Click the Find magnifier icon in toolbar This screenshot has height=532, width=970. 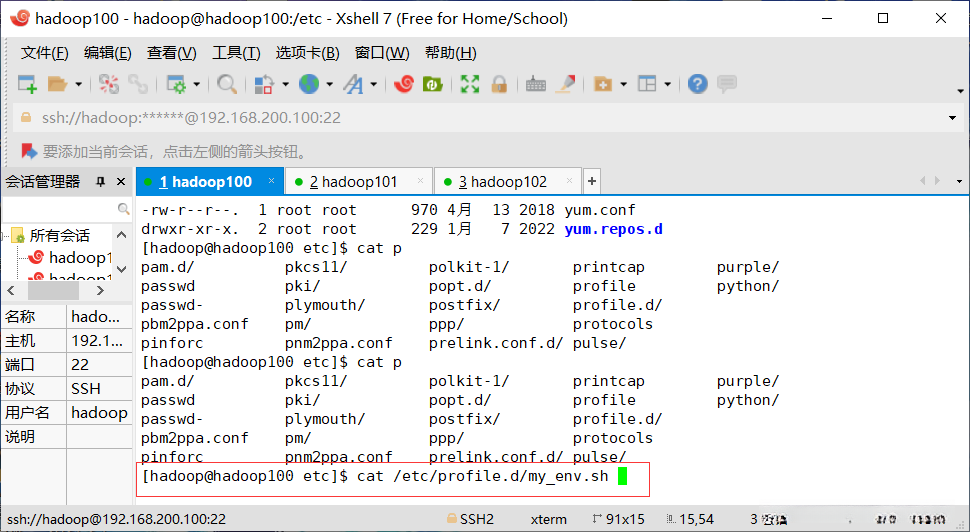point(227,84)
